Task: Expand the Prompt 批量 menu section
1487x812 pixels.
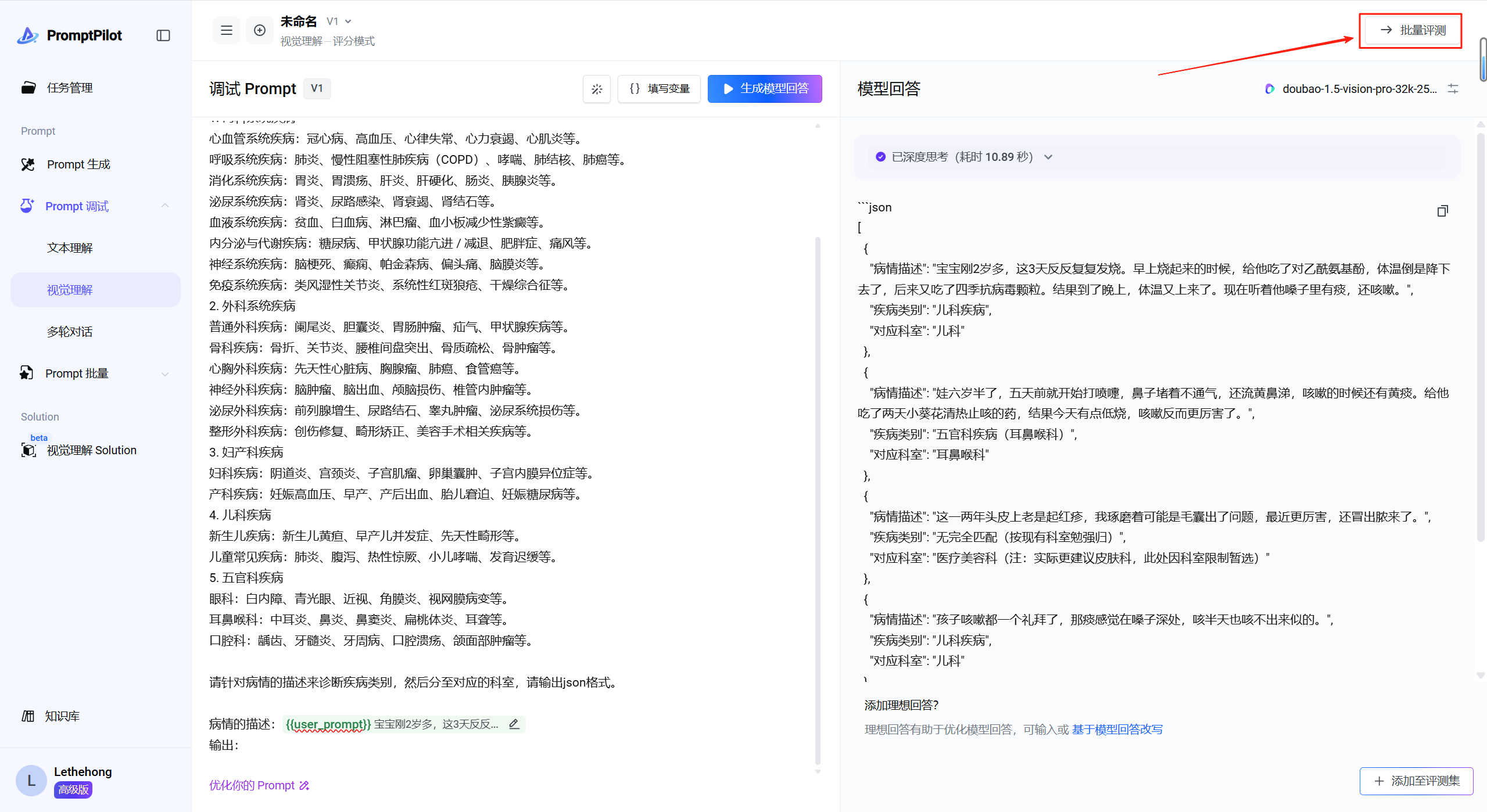Action: (x=165, y=373)
